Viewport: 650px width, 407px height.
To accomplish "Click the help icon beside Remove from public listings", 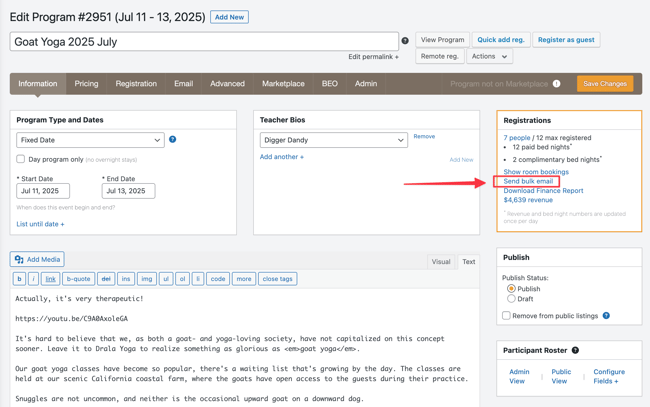I will tap(606, 315).
